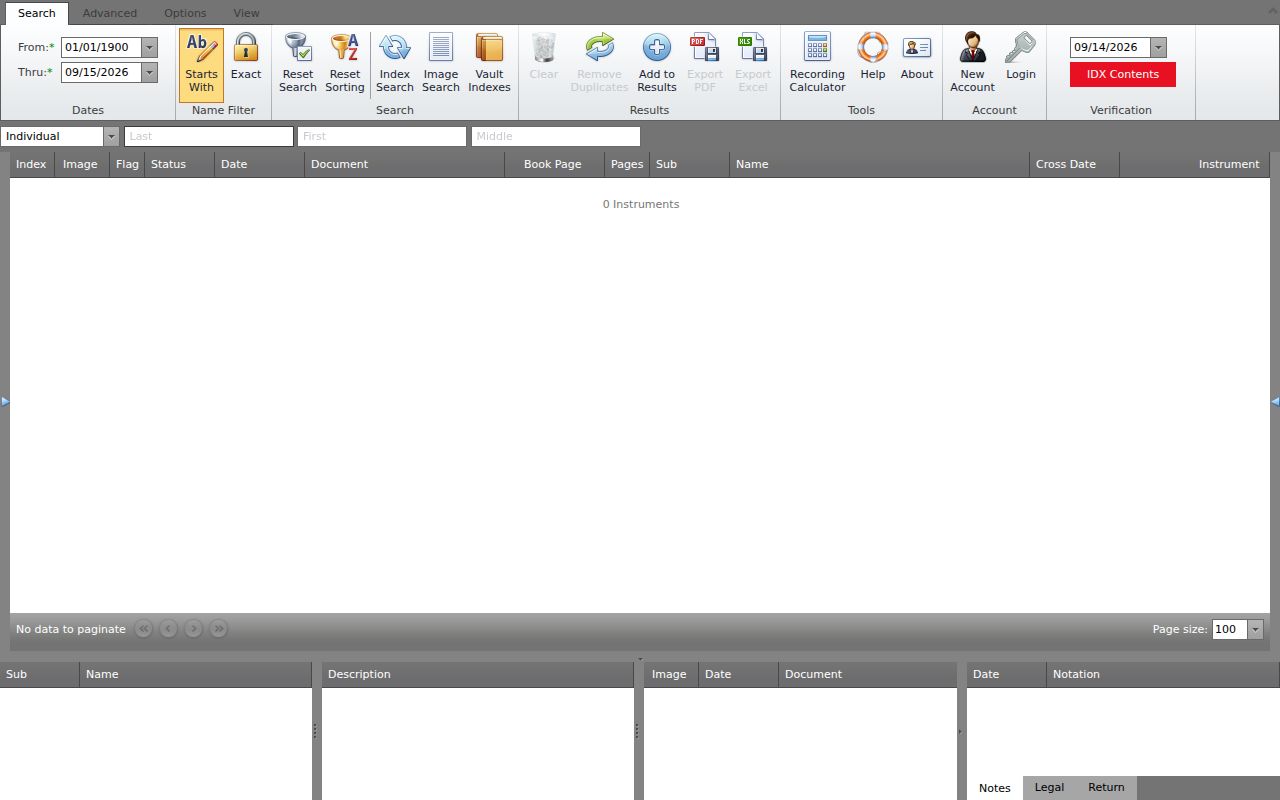Run an Index Search
Screen dimensions: 1280x800
point(395,64)
